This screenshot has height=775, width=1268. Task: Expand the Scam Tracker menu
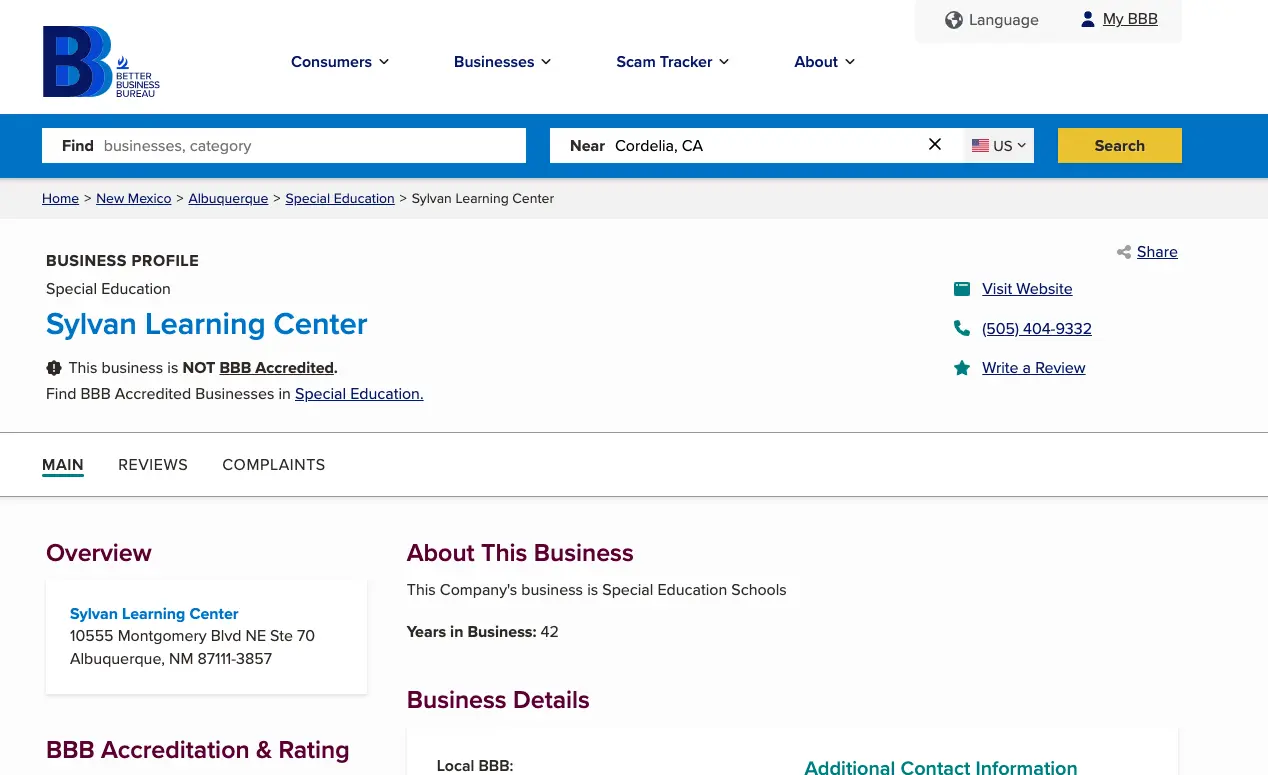click(672, 62)
